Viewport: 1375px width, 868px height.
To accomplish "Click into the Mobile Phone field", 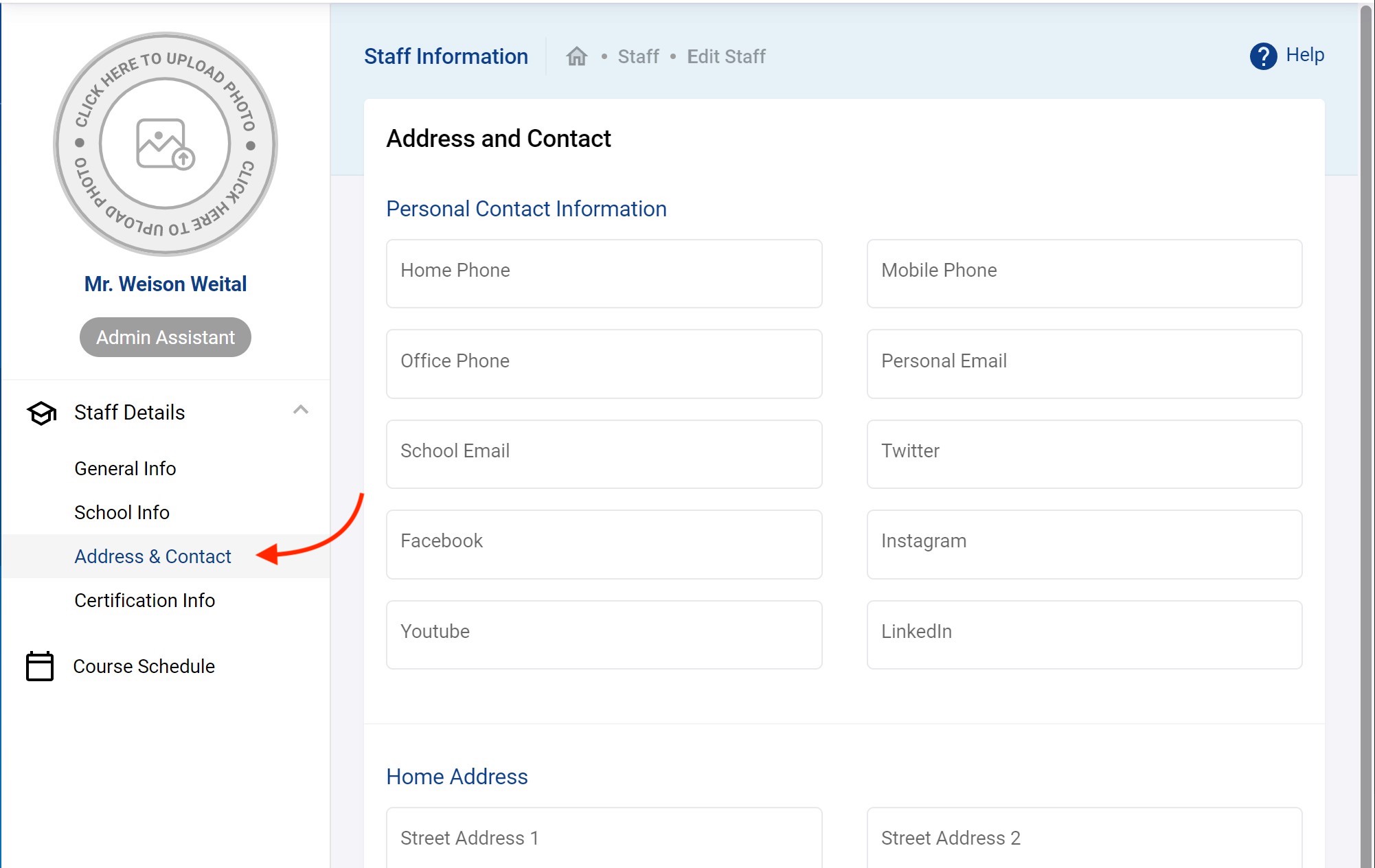I will [x=1084, y=273].
